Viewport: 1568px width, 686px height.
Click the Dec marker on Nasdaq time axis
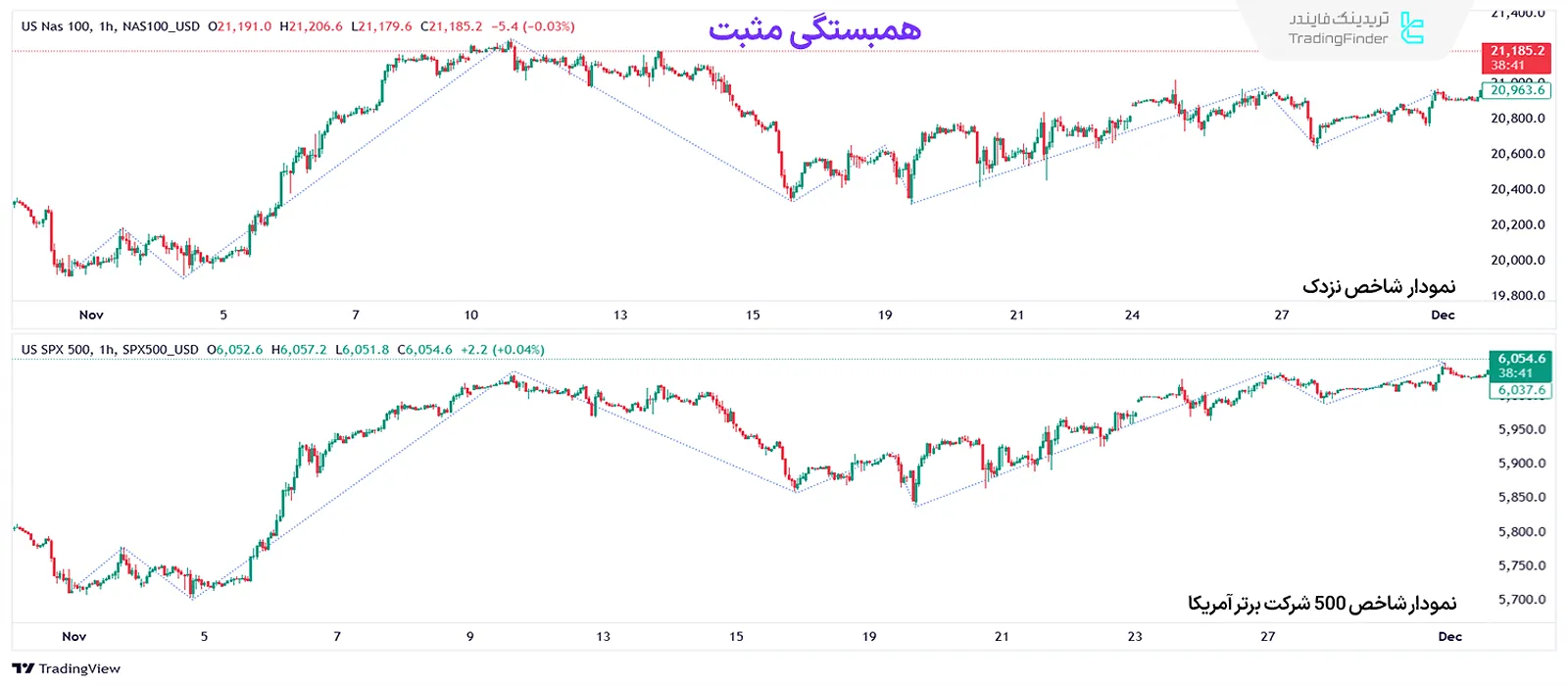pos(1443,315)
